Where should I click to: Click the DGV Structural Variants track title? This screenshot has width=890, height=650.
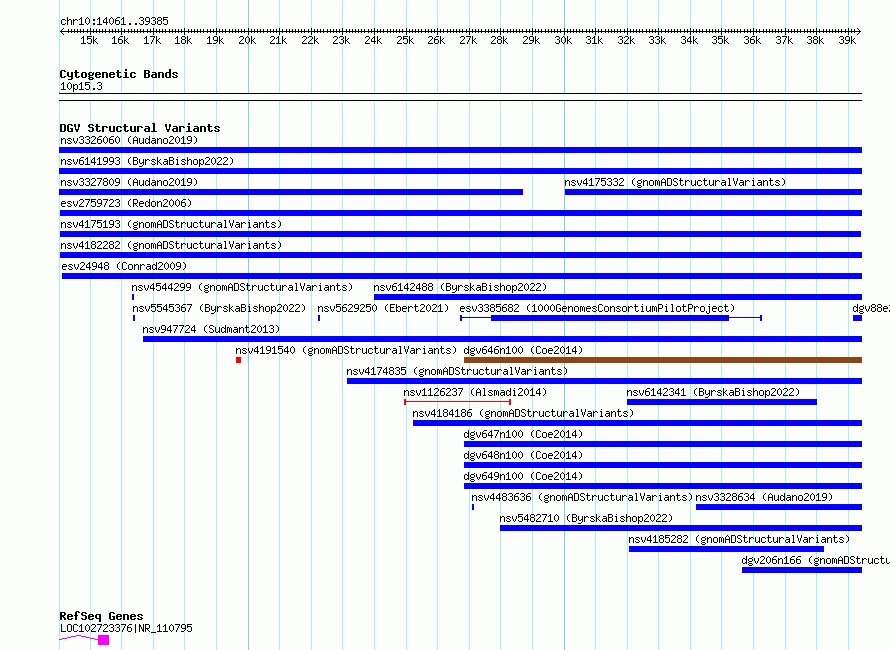(140, 128)
